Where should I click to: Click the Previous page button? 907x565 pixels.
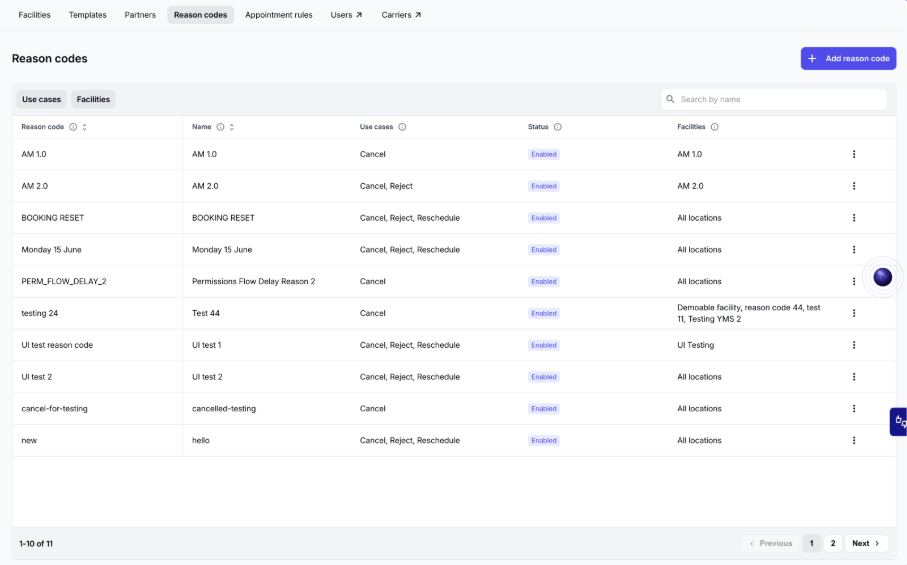coord(770,544)
